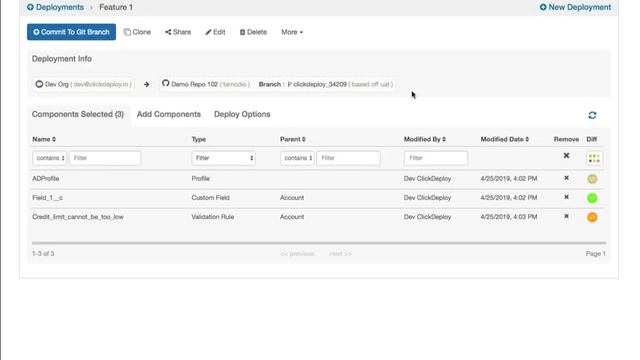Select the Field_1__c row name
Viewport: 640px width, 360px height.
[x=47, y=198]
